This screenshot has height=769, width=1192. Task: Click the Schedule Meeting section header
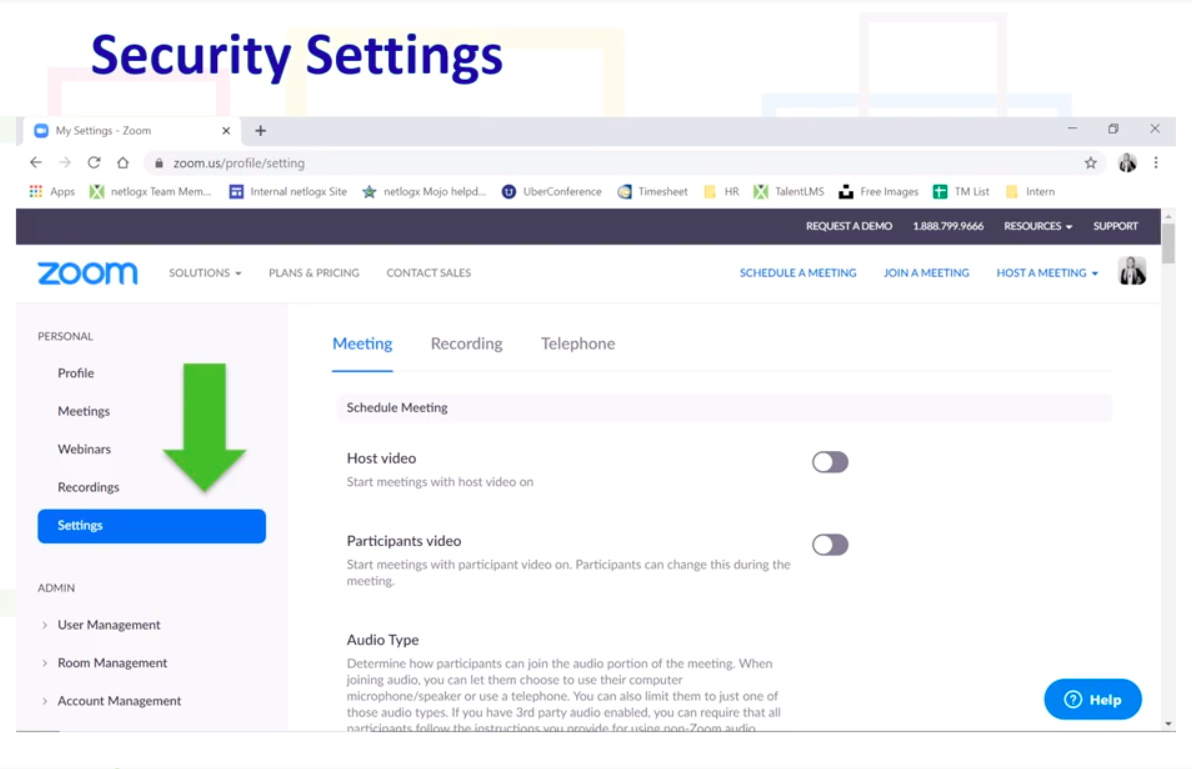(724, 408)
